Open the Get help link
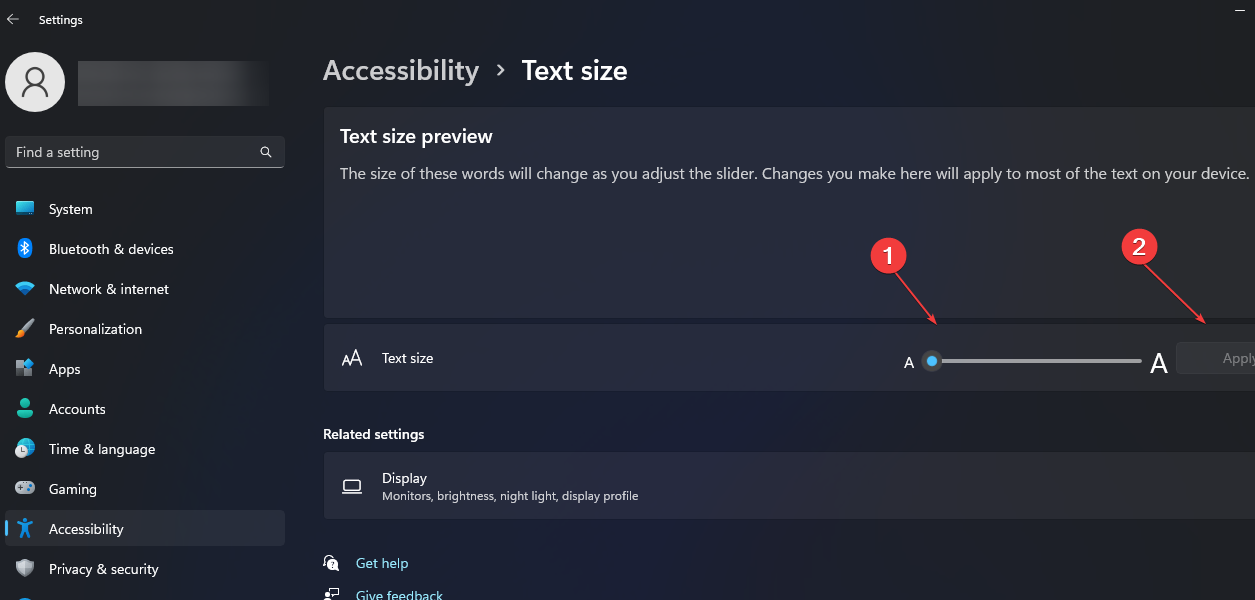This screenshot has height=600, width=1255. tap(382, 563)
